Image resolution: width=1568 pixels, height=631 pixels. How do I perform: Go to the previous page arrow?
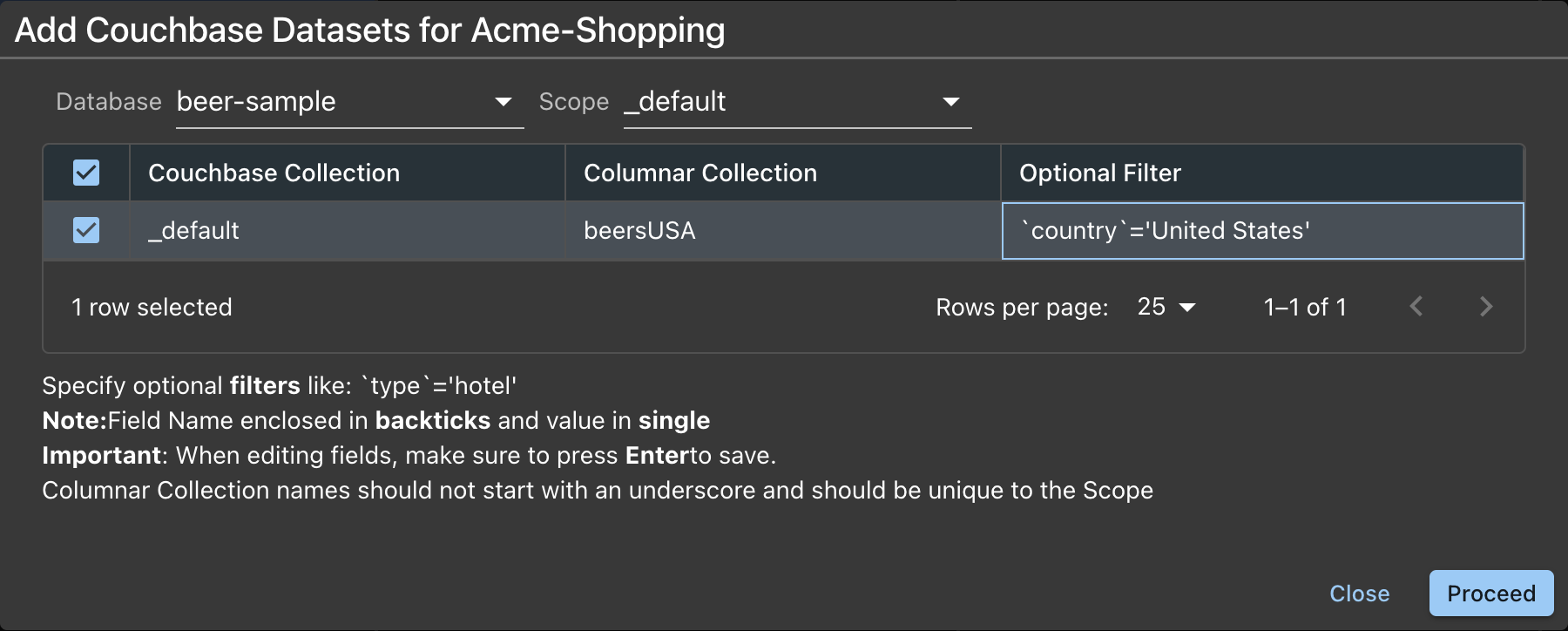(1416, 307)
